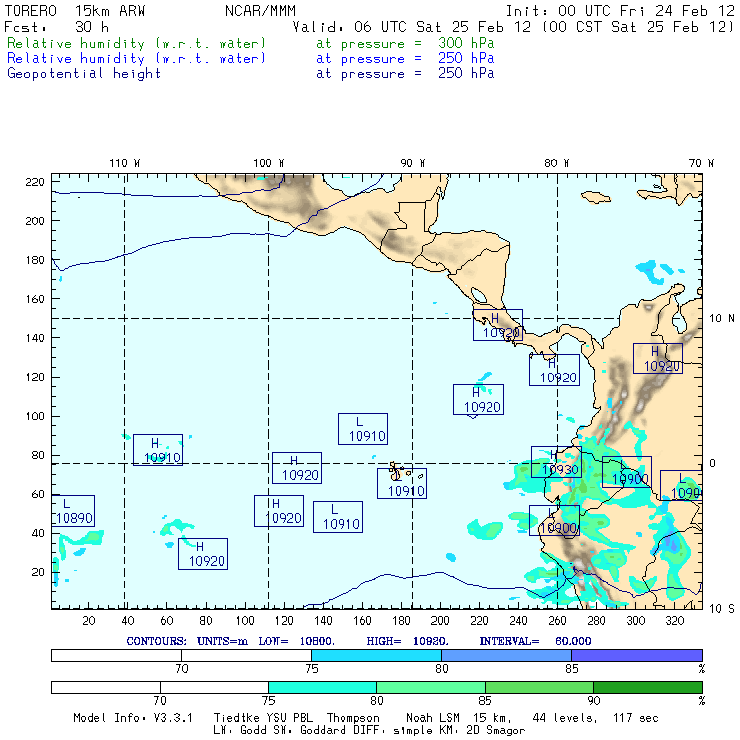Select "Tiedtke" in the model info line
This screenshot has width=740, height=740.
(238, 718)
